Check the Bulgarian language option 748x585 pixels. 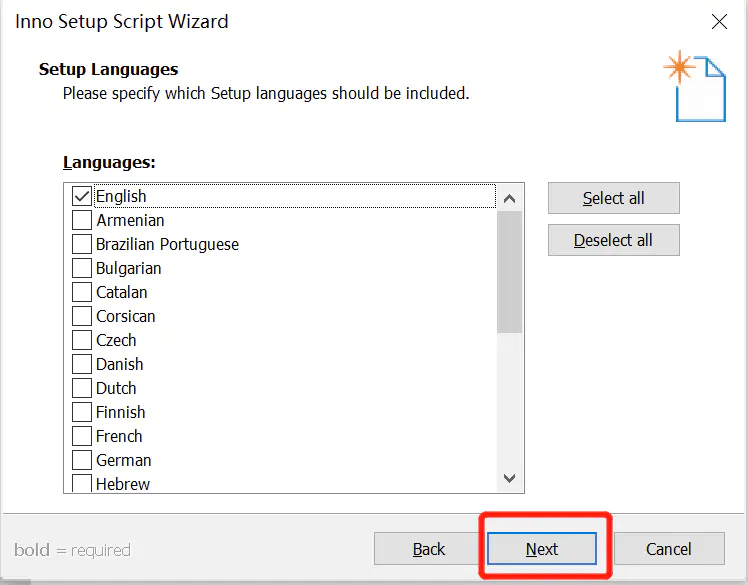[82, 268]
